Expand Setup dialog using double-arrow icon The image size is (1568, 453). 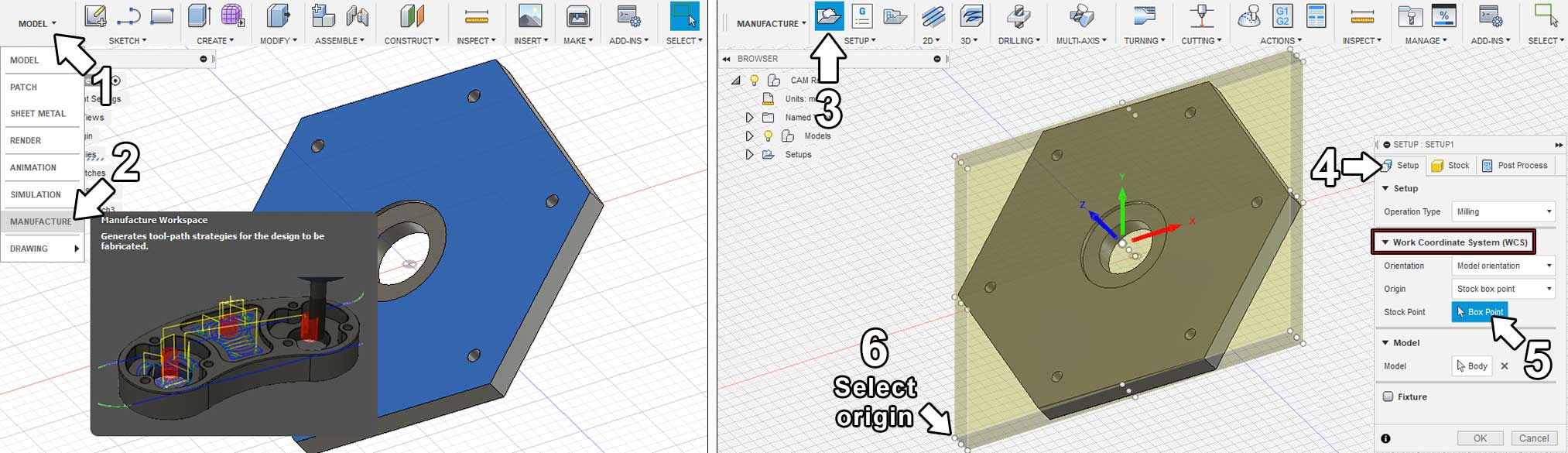(1559, 145)
